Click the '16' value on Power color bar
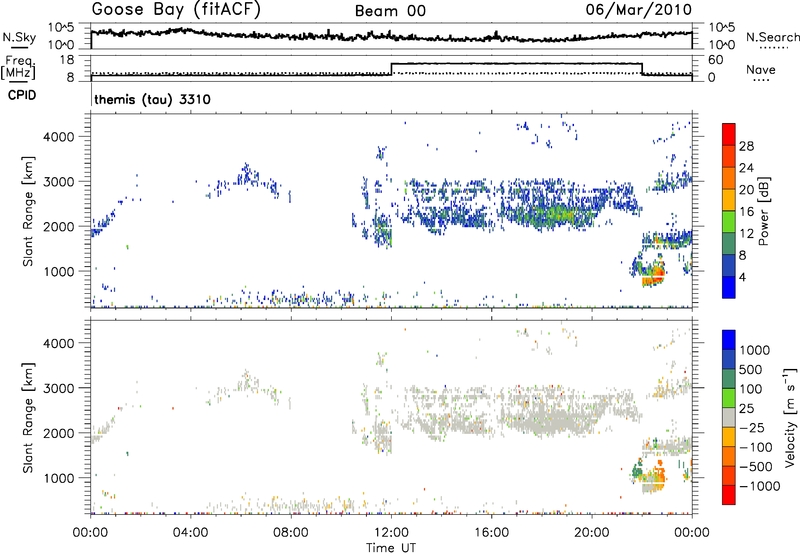 pos(746,212)
